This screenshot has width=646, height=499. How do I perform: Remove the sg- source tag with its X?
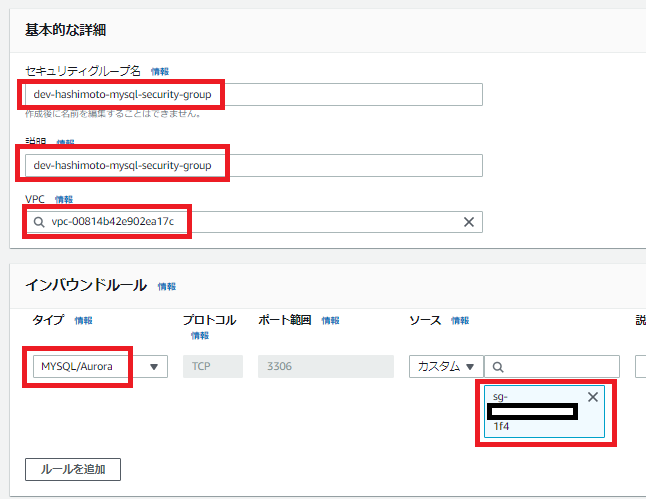593,397
